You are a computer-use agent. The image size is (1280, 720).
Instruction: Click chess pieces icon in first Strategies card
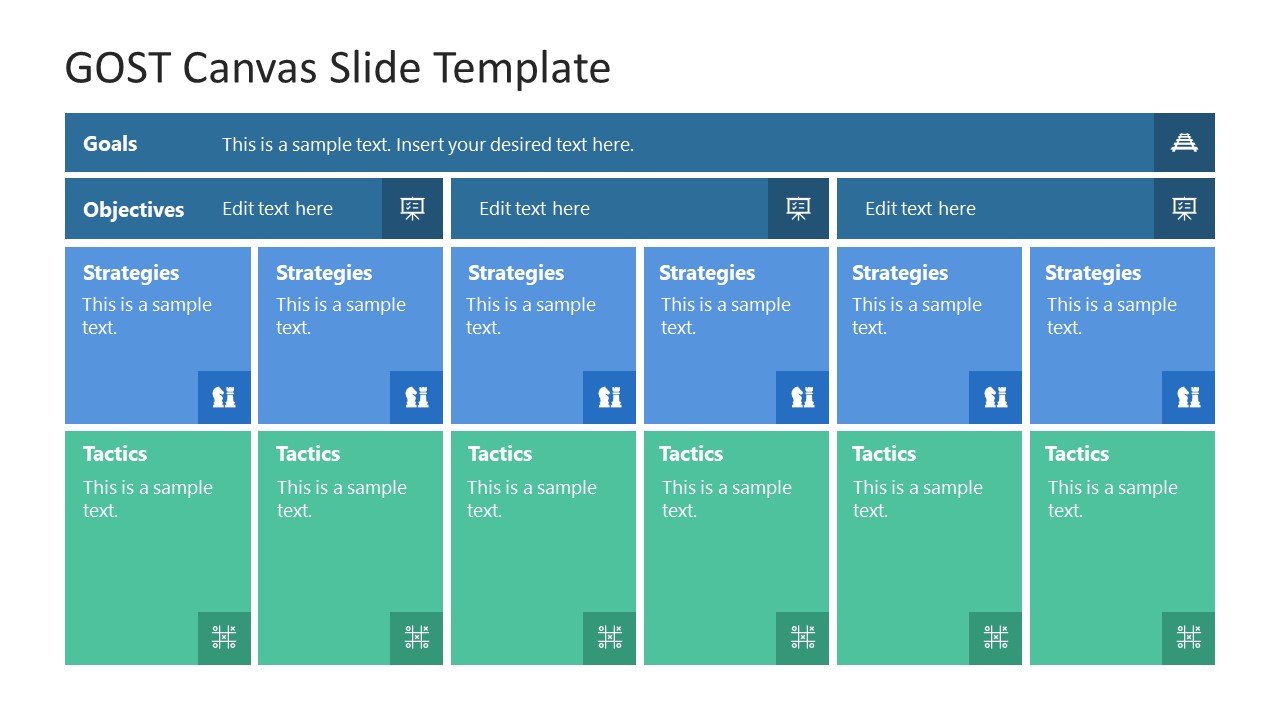coord(224,397)
